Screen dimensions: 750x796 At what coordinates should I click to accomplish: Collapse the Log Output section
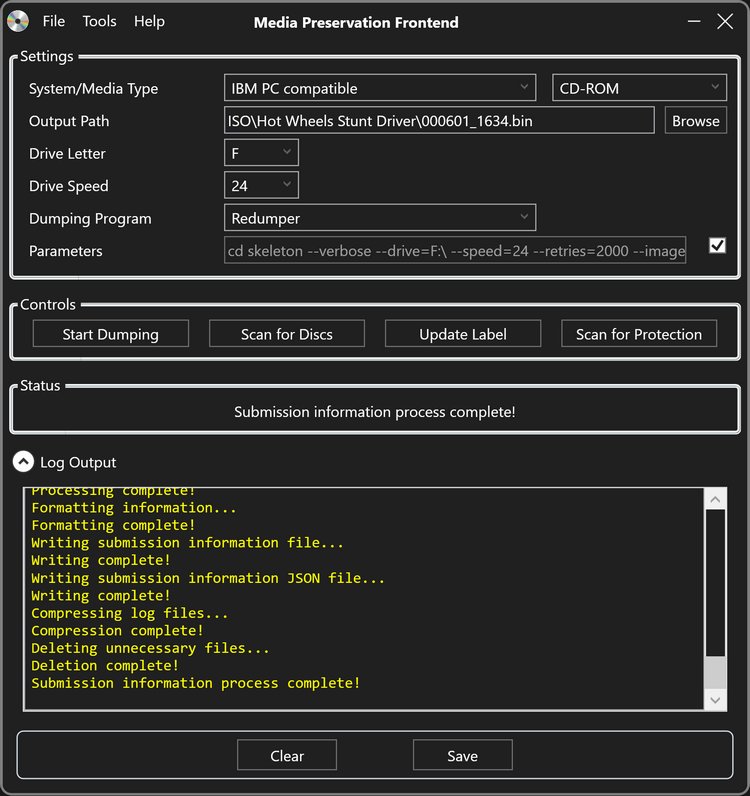coord(23,461)
